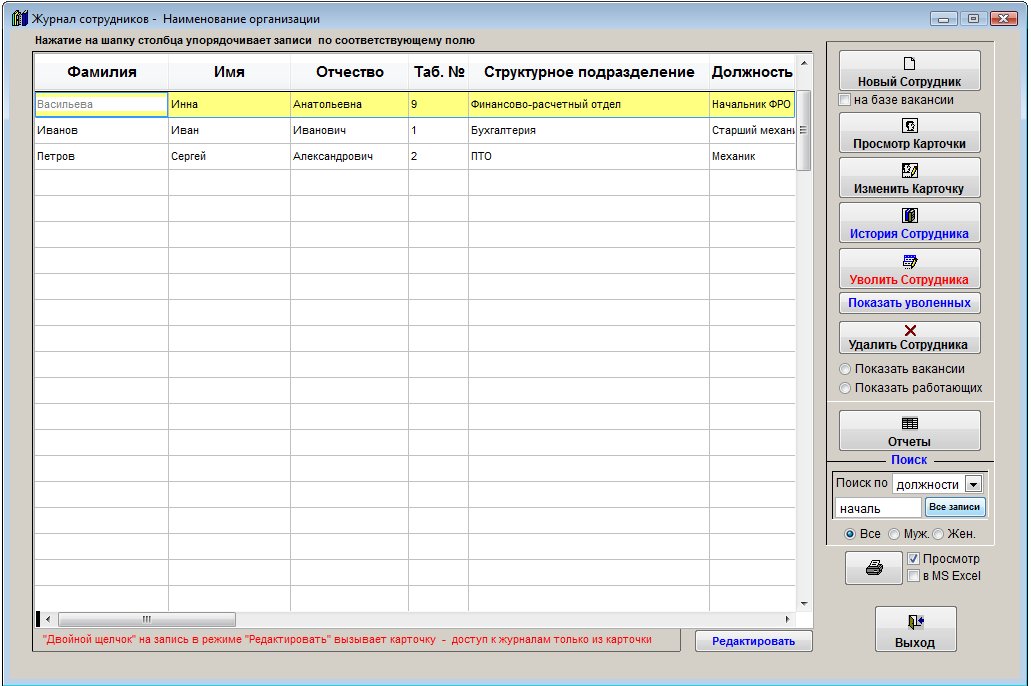Viewport: 1031px width, 686px height.
Task: Click the printer icon button
Action: click(x=874, y=568)
